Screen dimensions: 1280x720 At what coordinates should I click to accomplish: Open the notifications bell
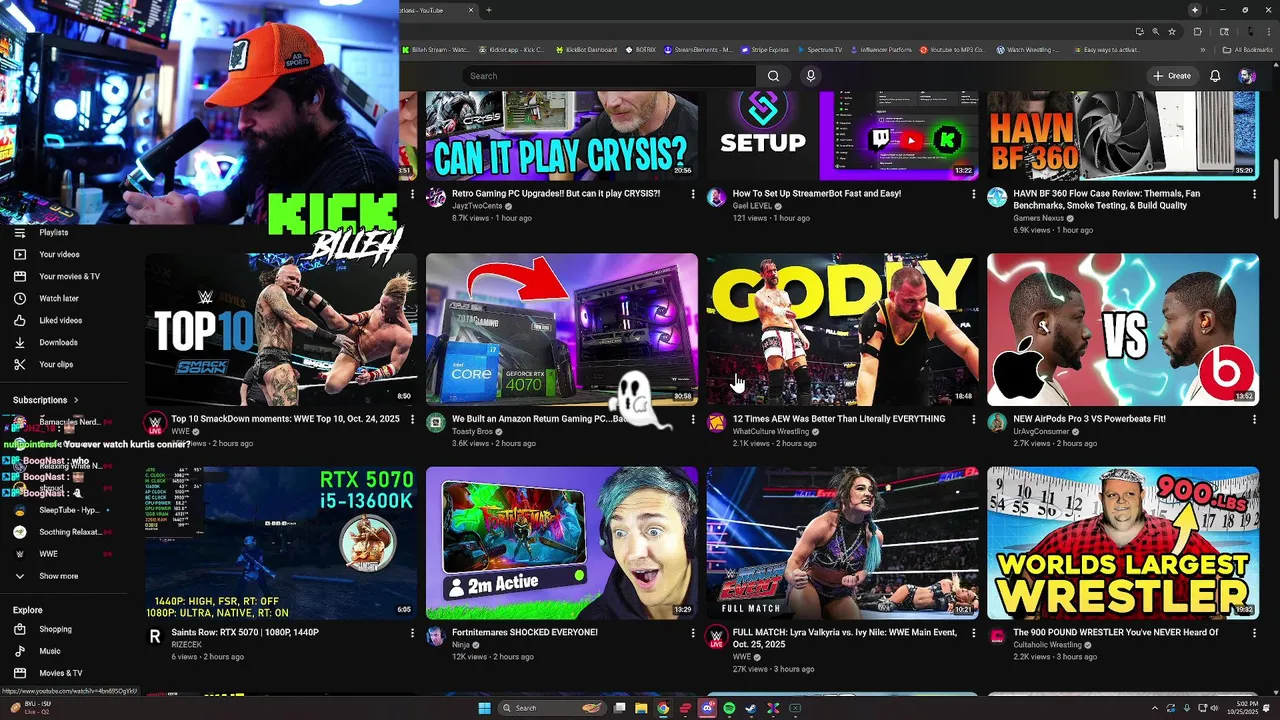pyautogui.click(x=1215, y=76)
